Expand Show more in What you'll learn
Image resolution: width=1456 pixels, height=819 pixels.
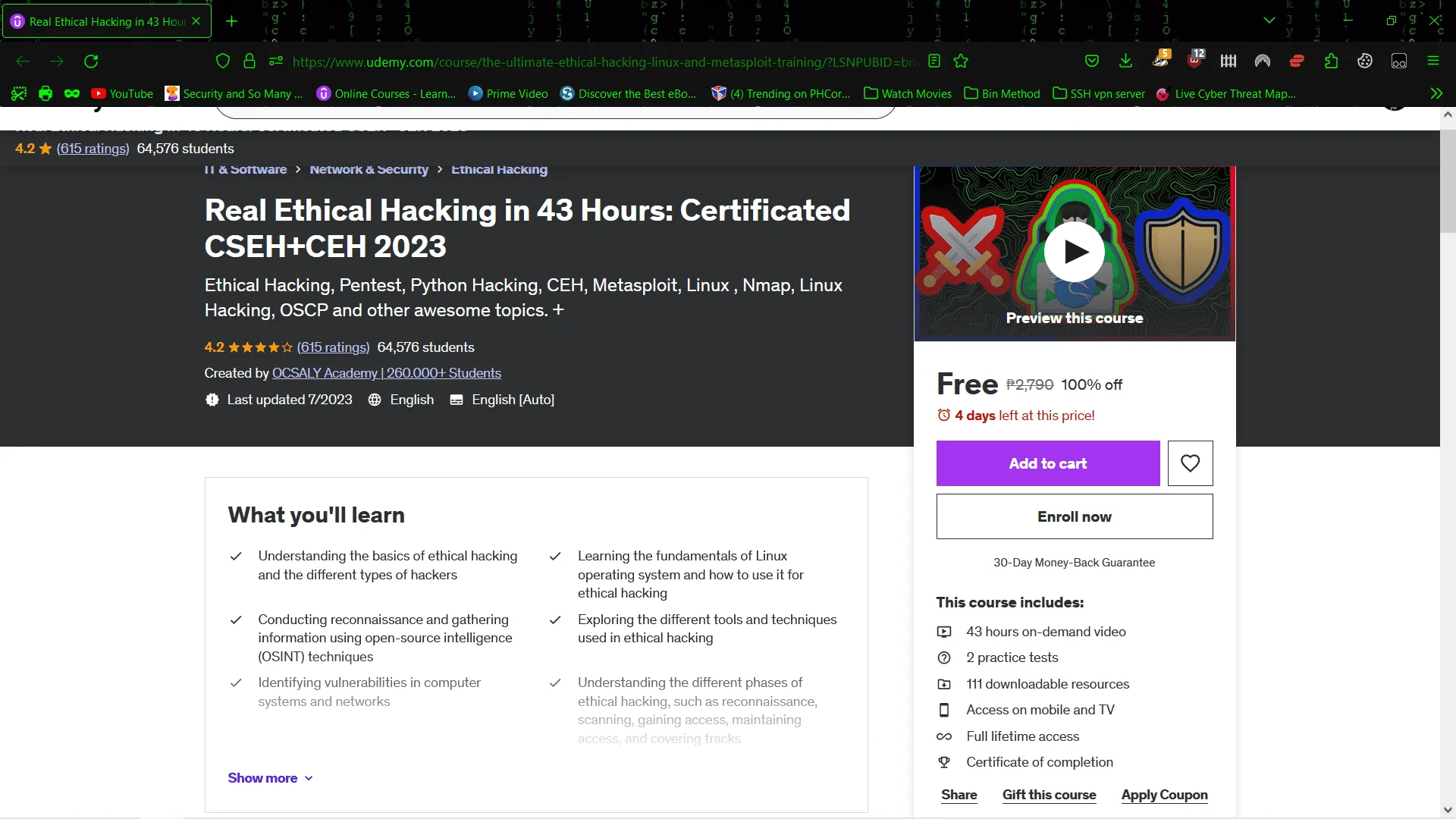click(x=270, y=778)
